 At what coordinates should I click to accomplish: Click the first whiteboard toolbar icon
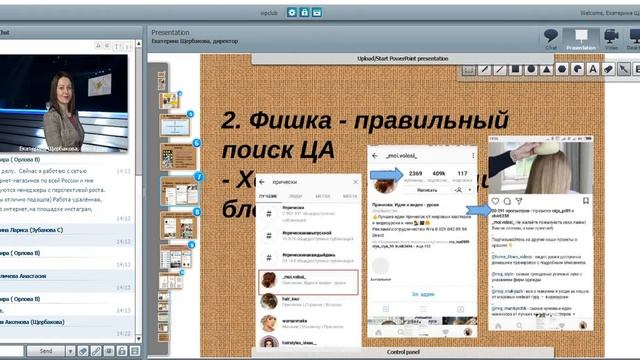pyautogui.click(x=469, y=70)
